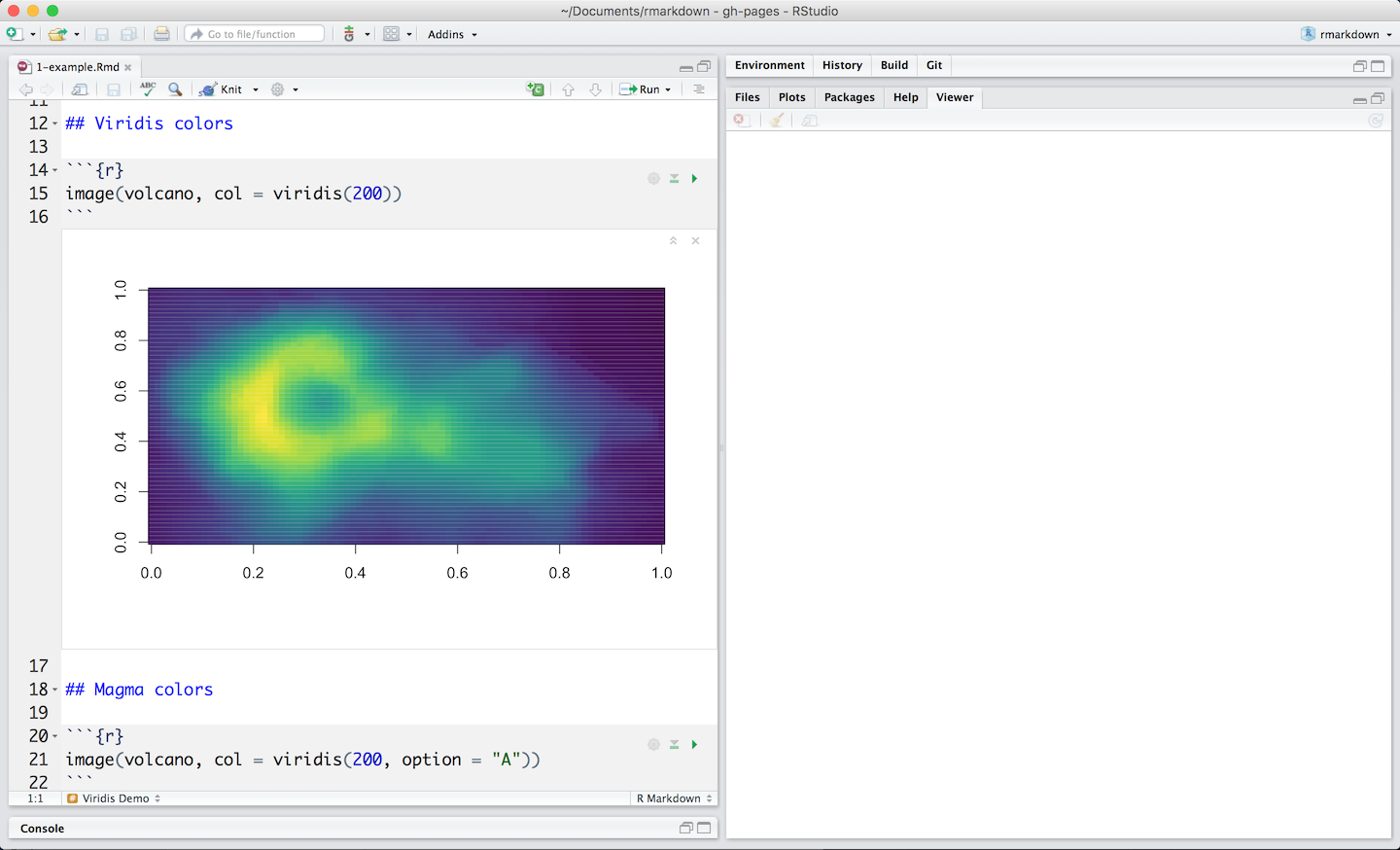Screen dimensions: 1400x850
Task: Click the spell check icon
Action: pos(148,89)
